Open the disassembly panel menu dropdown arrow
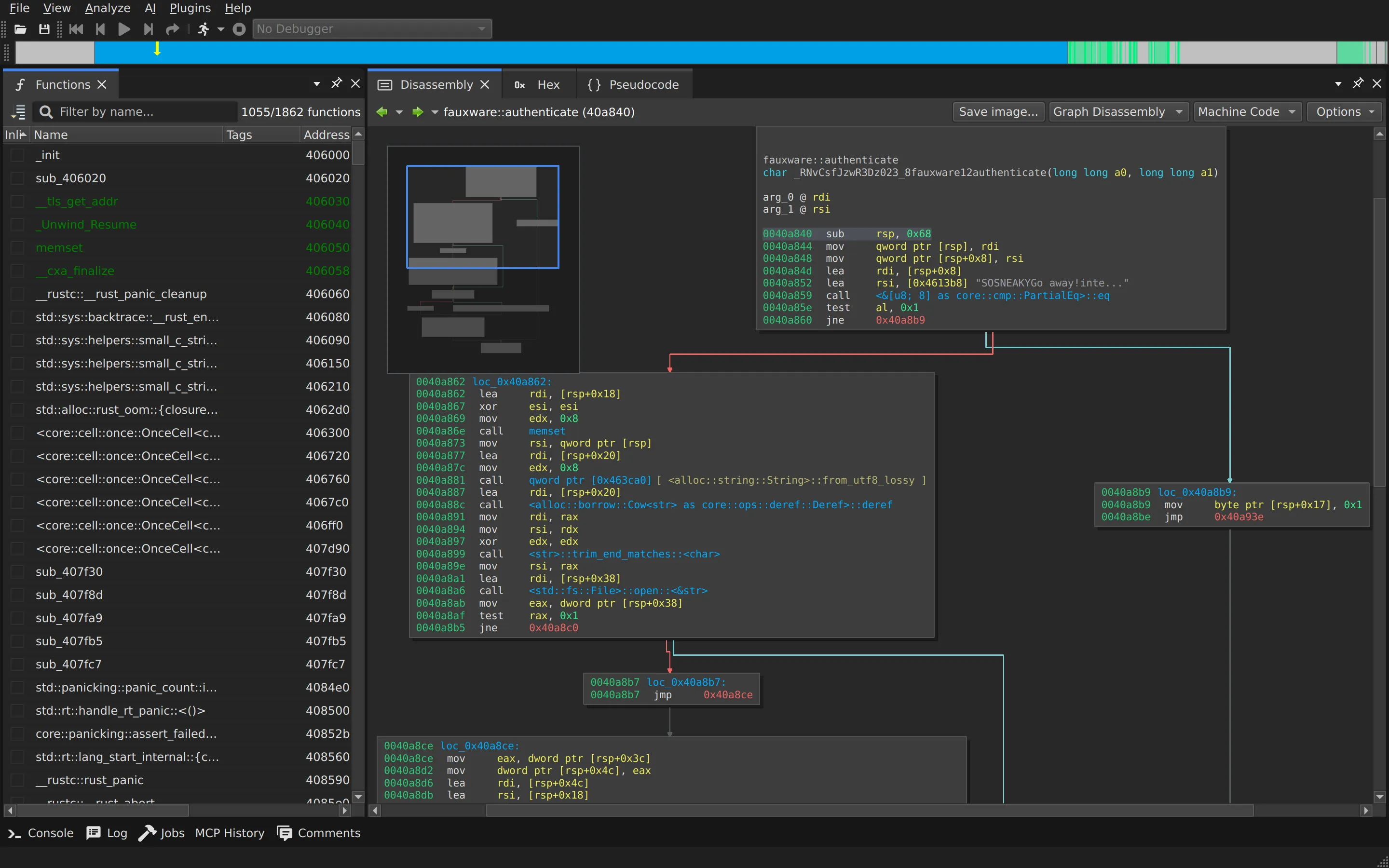The image size is (1389, 868). pos(1338,84)
